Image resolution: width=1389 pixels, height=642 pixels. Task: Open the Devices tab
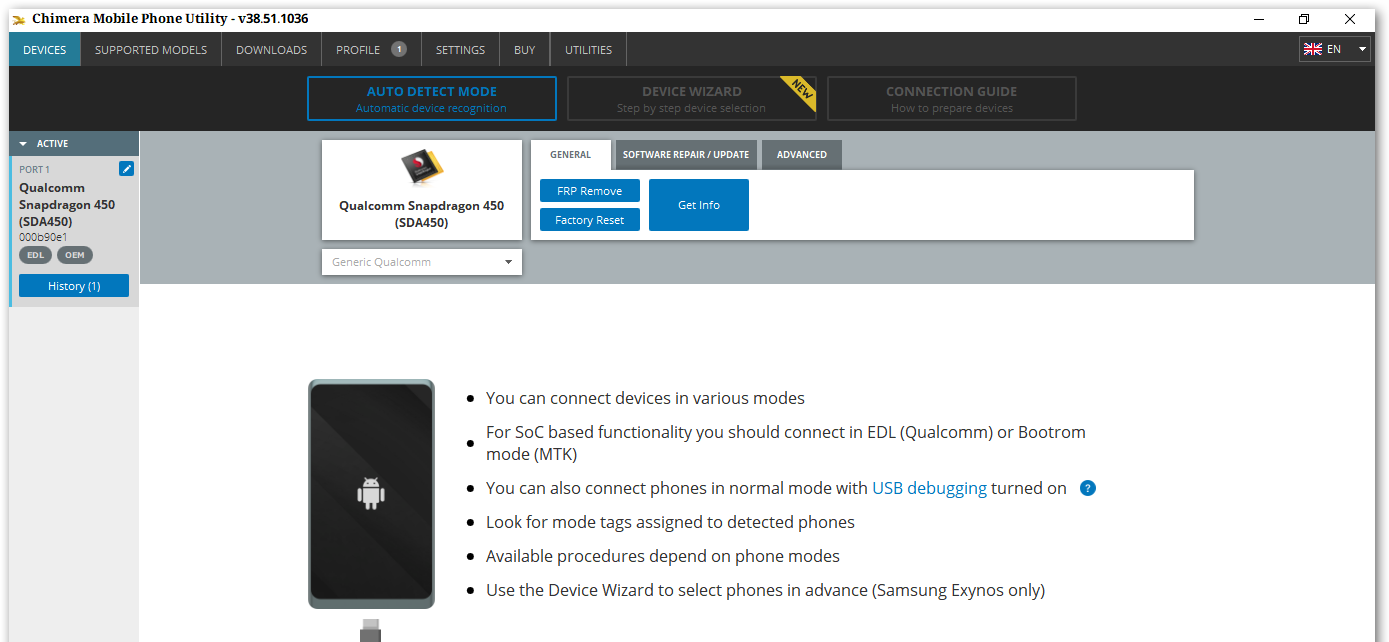point(45,49)
